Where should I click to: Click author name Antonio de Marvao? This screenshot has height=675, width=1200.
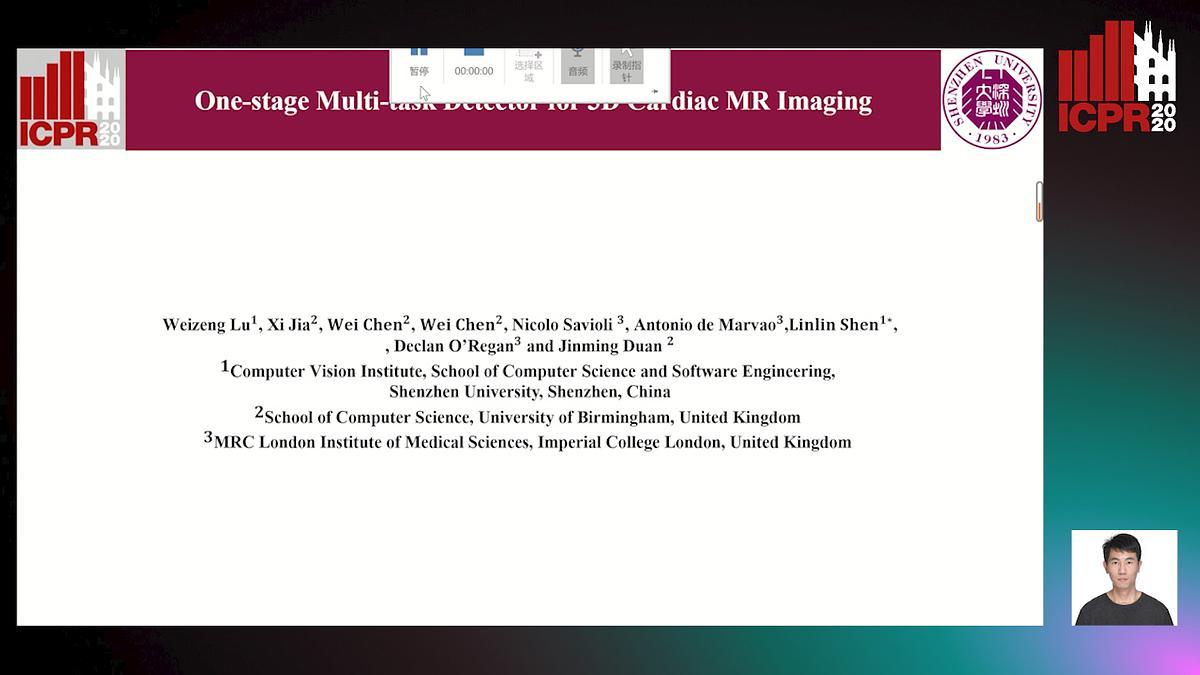pyautogui.click(x=705, y=324)
